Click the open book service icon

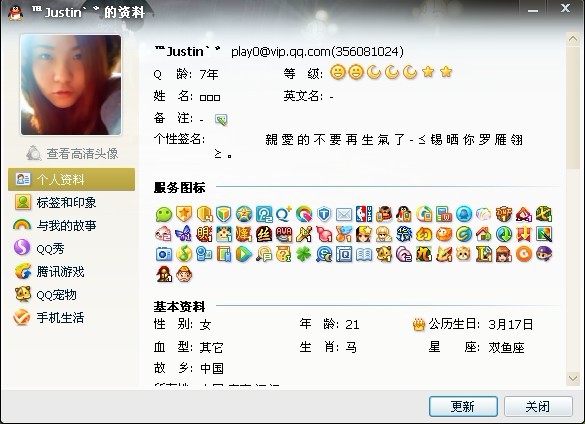pyautogui.click(x=364, y=255)
